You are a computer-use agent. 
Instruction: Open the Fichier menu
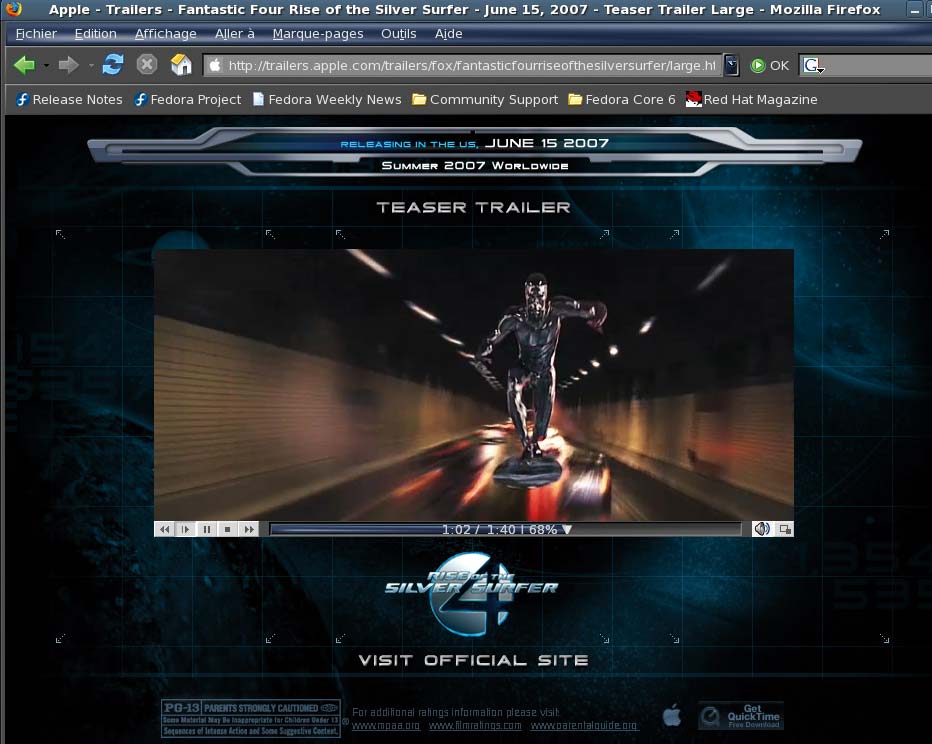coord(36,34)
